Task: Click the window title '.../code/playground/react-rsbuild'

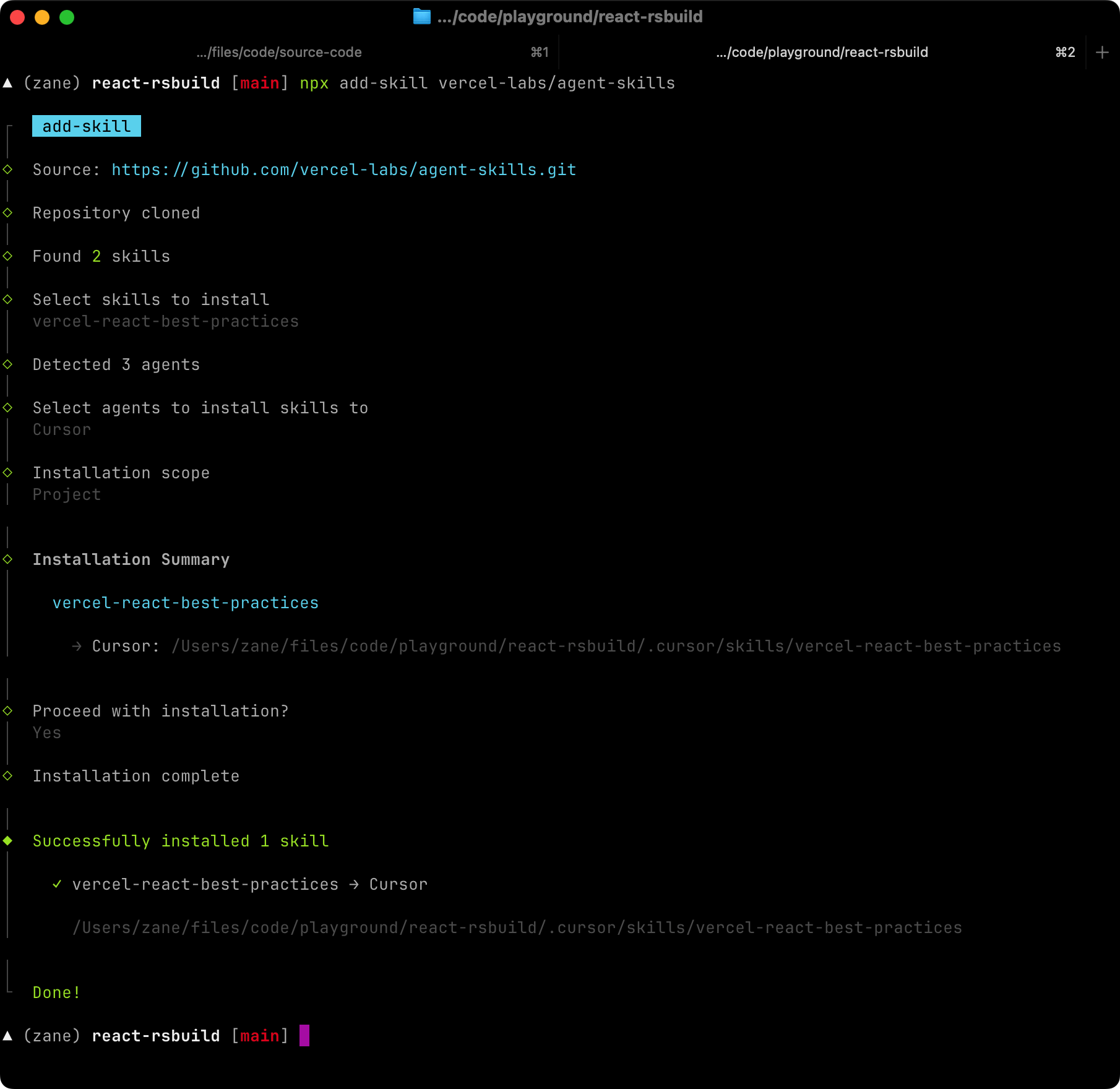Action: click(570, 17)
